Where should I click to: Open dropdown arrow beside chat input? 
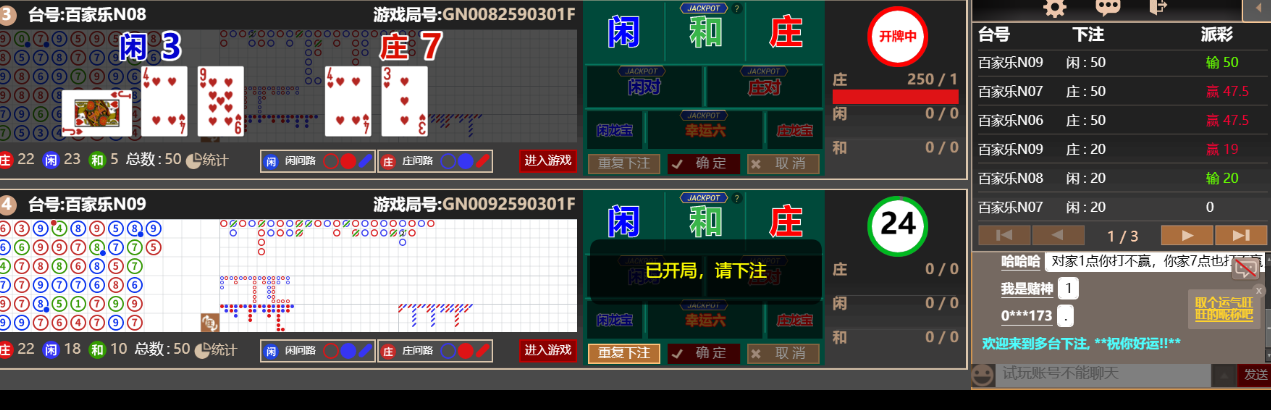(x=1224, y=375)
